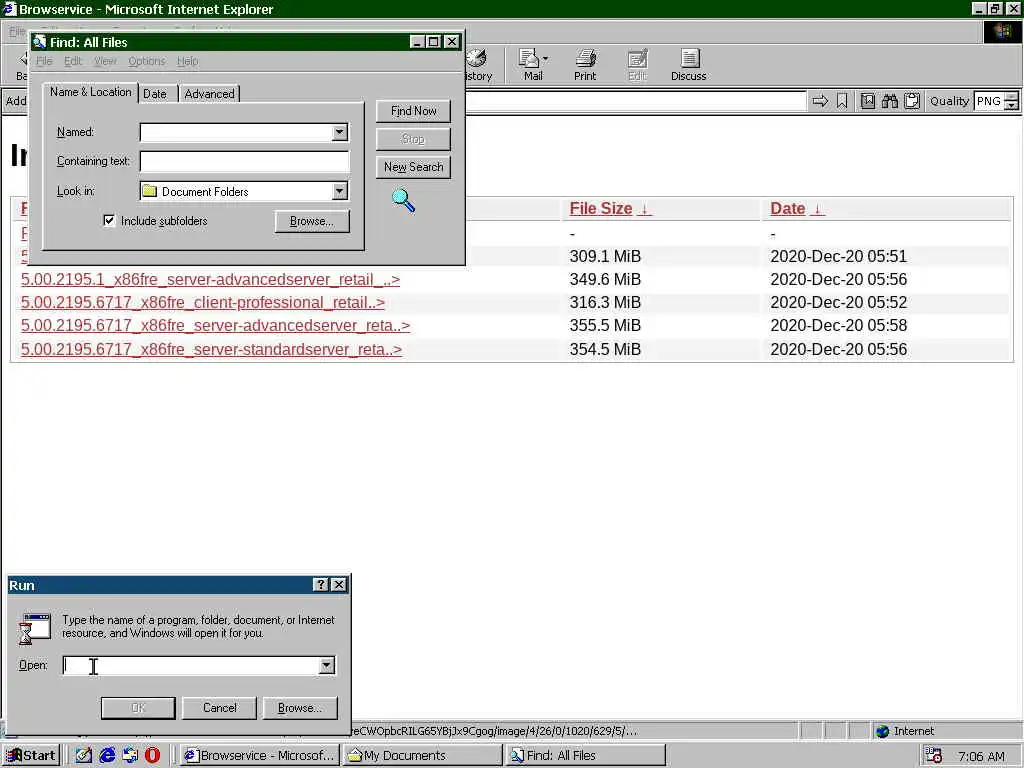The height and width of the screenshot is (768, 1024).
Task: Click the binoculars icon in address toolbar
Action: click(889, 101)
